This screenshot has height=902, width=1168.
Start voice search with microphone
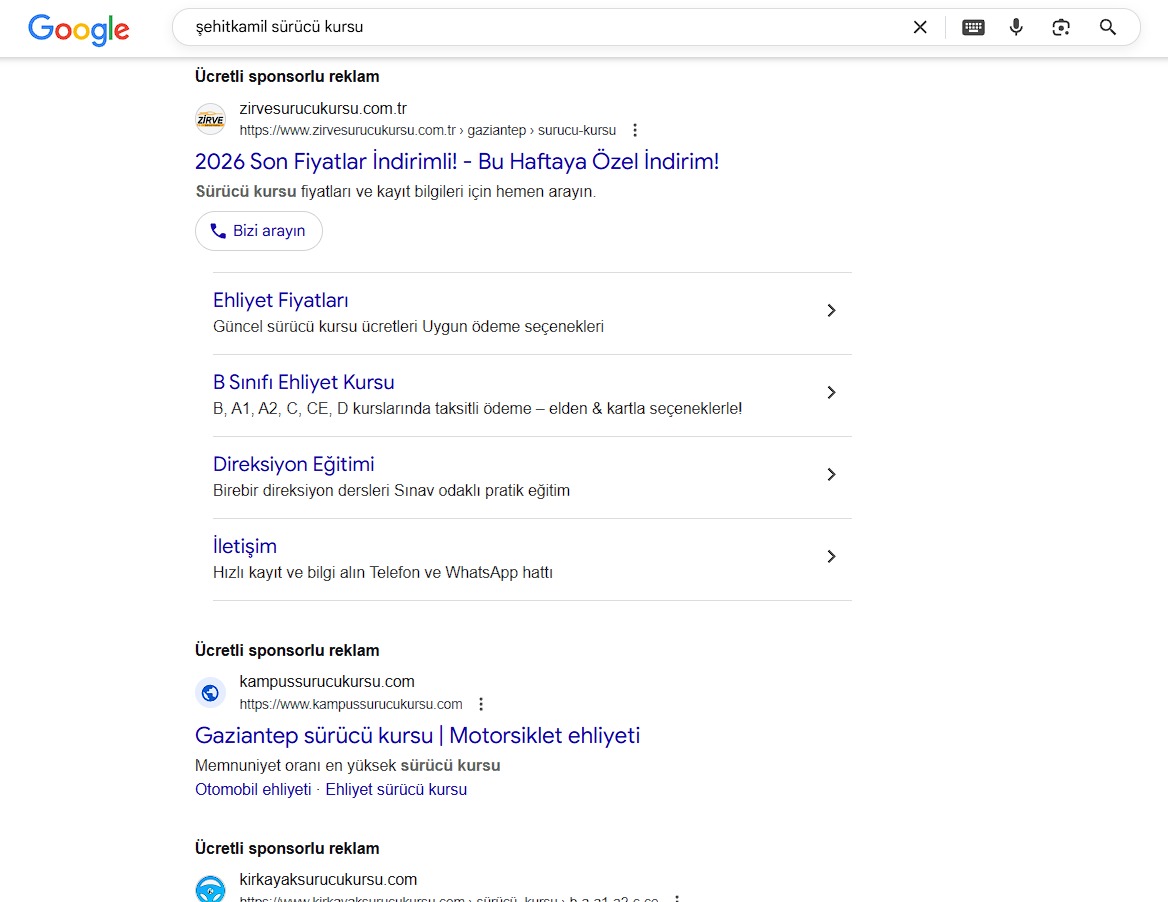click(x=1016, y=27)
